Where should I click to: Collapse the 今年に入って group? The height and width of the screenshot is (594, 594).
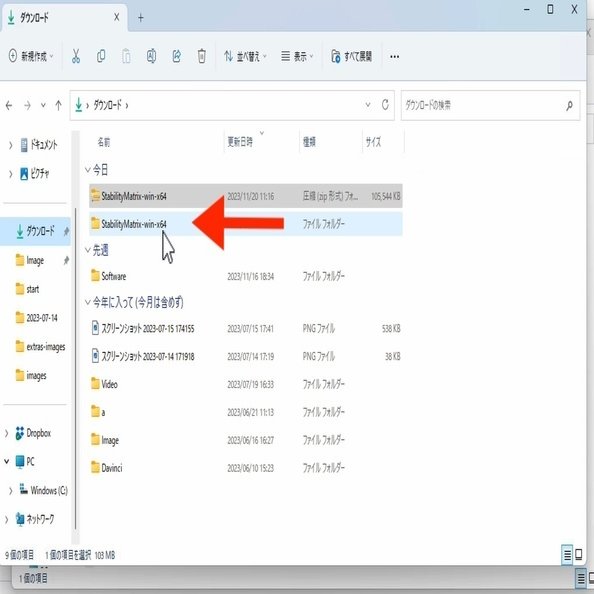click(x=88, y=302)
